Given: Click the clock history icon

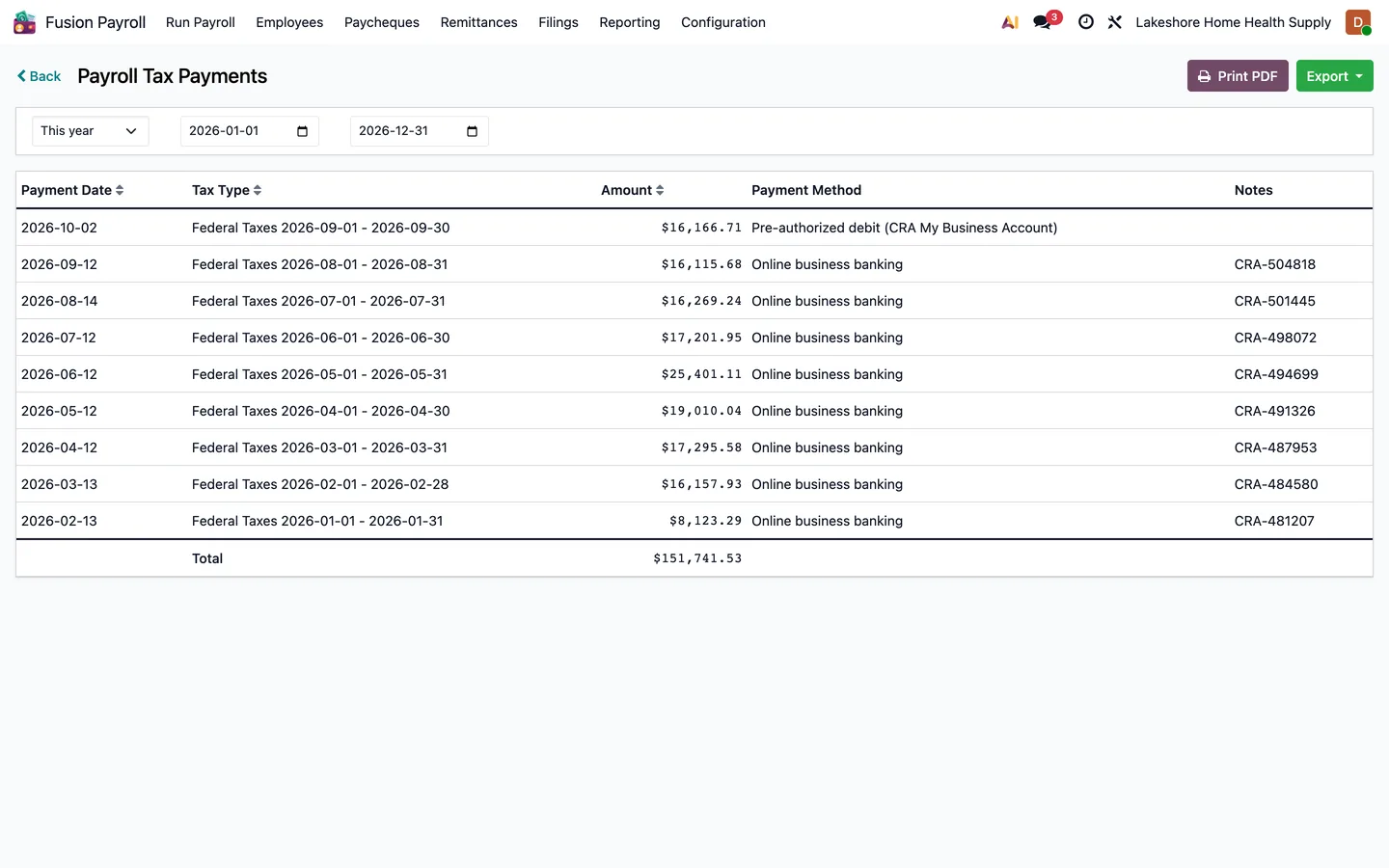Looking at the screenshot, I should coord(1086,22).
